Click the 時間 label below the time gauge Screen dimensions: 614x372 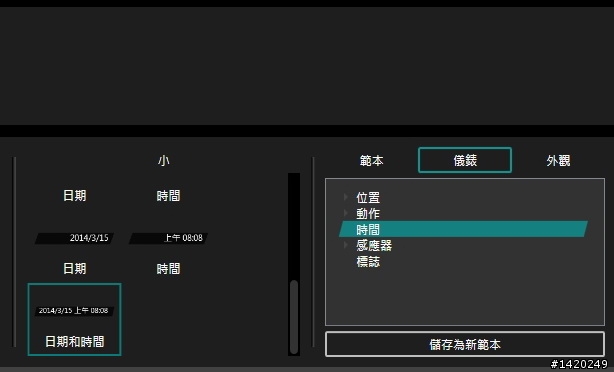pyautogui.click(x=168, y=269)
